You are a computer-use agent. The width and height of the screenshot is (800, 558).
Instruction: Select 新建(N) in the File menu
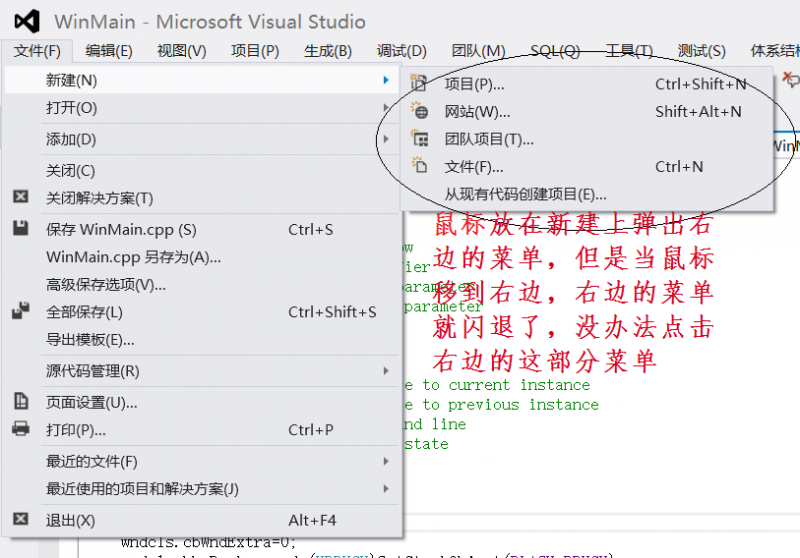201,80
